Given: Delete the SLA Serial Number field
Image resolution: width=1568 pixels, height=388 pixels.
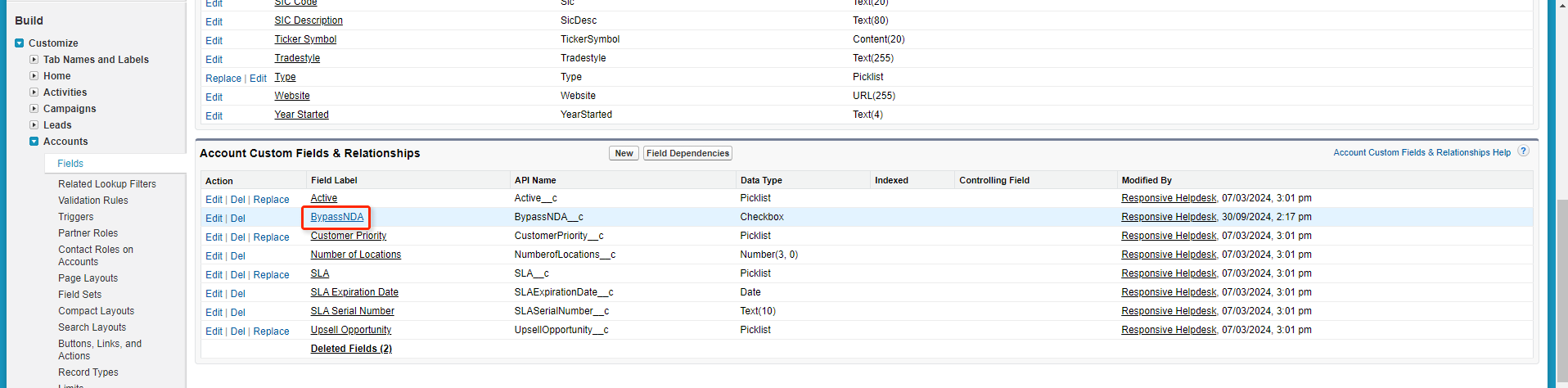Looking at the screenshot, I should pyautogui.click(x=237, y=313).
